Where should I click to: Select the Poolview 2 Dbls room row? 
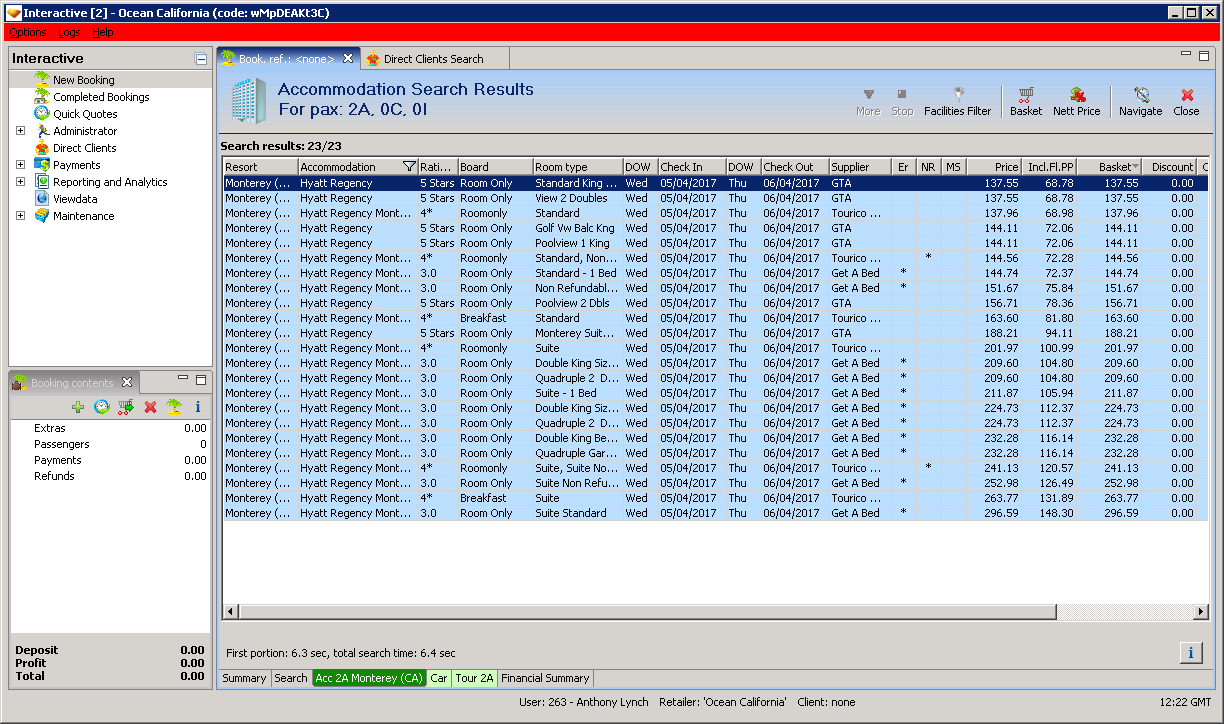click(715, 303)
